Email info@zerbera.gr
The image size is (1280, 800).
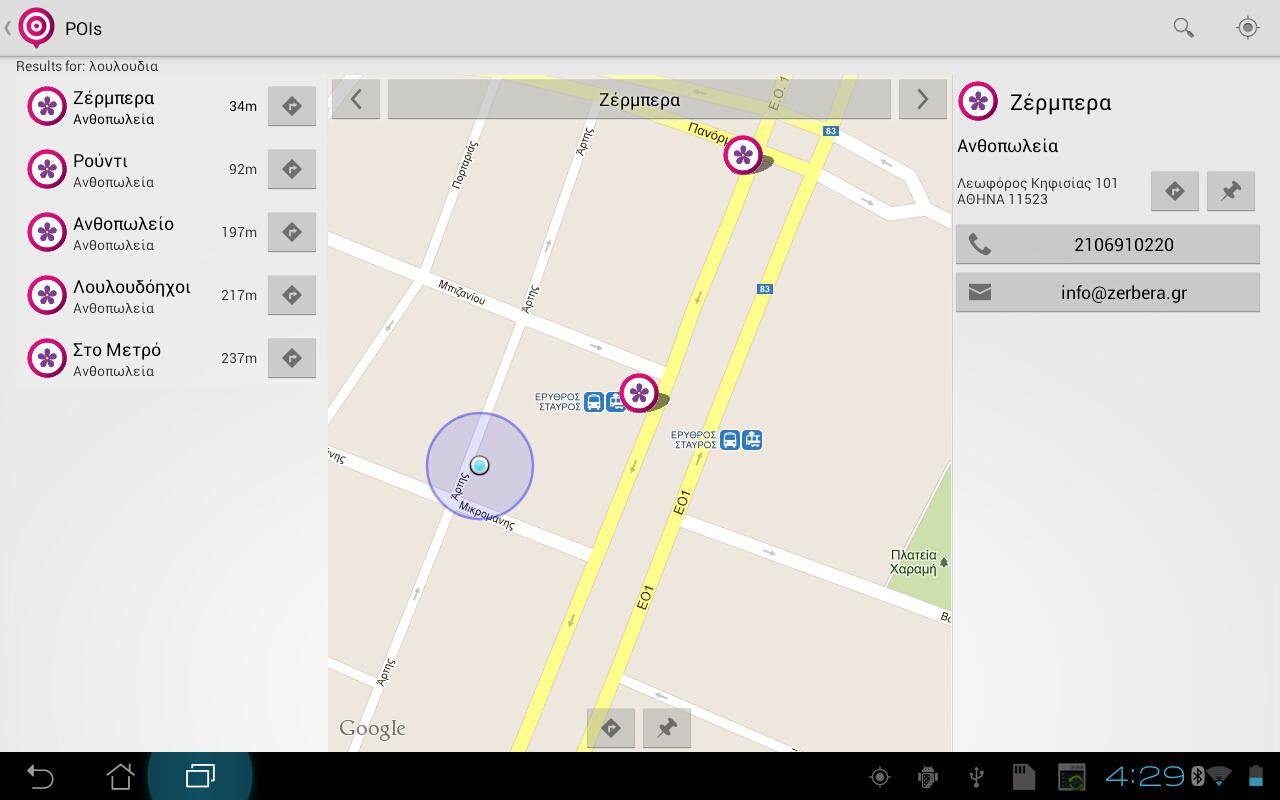coord(1108,293)
